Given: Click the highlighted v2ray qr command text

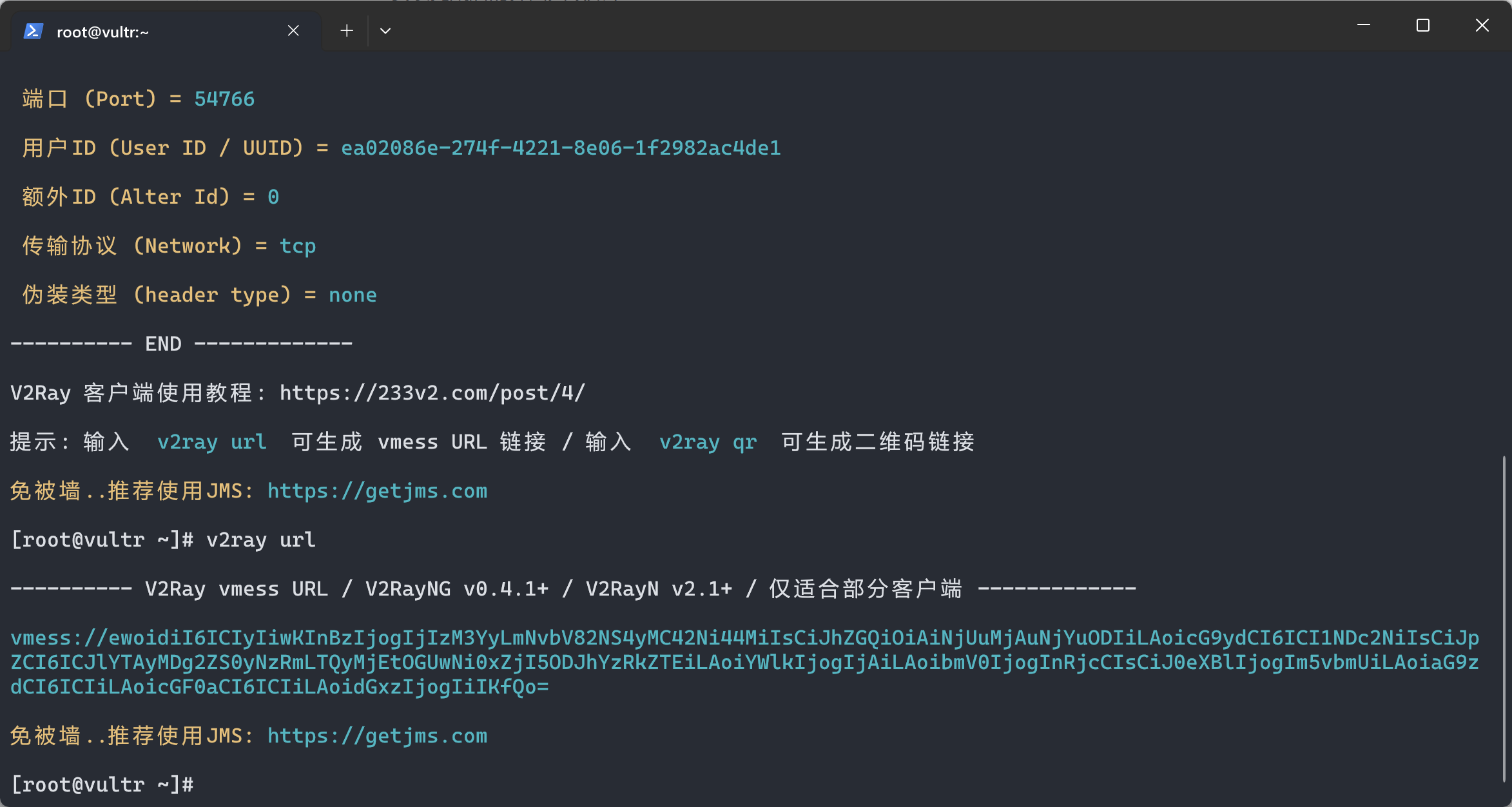Looking at the screenshot, I should pyautogui.click(x=708, y=442).
